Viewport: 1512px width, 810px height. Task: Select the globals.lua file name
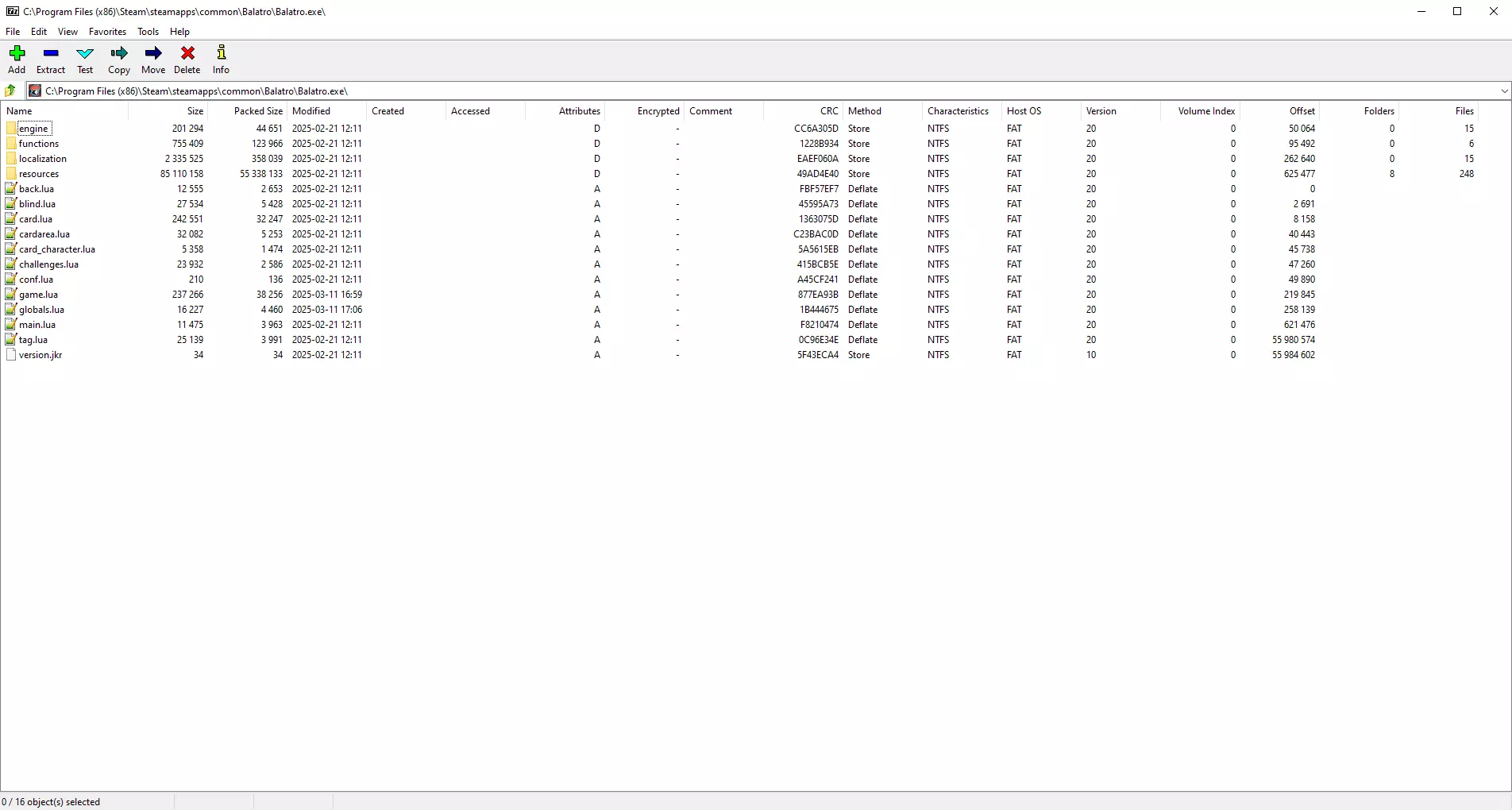coord(41,310)
